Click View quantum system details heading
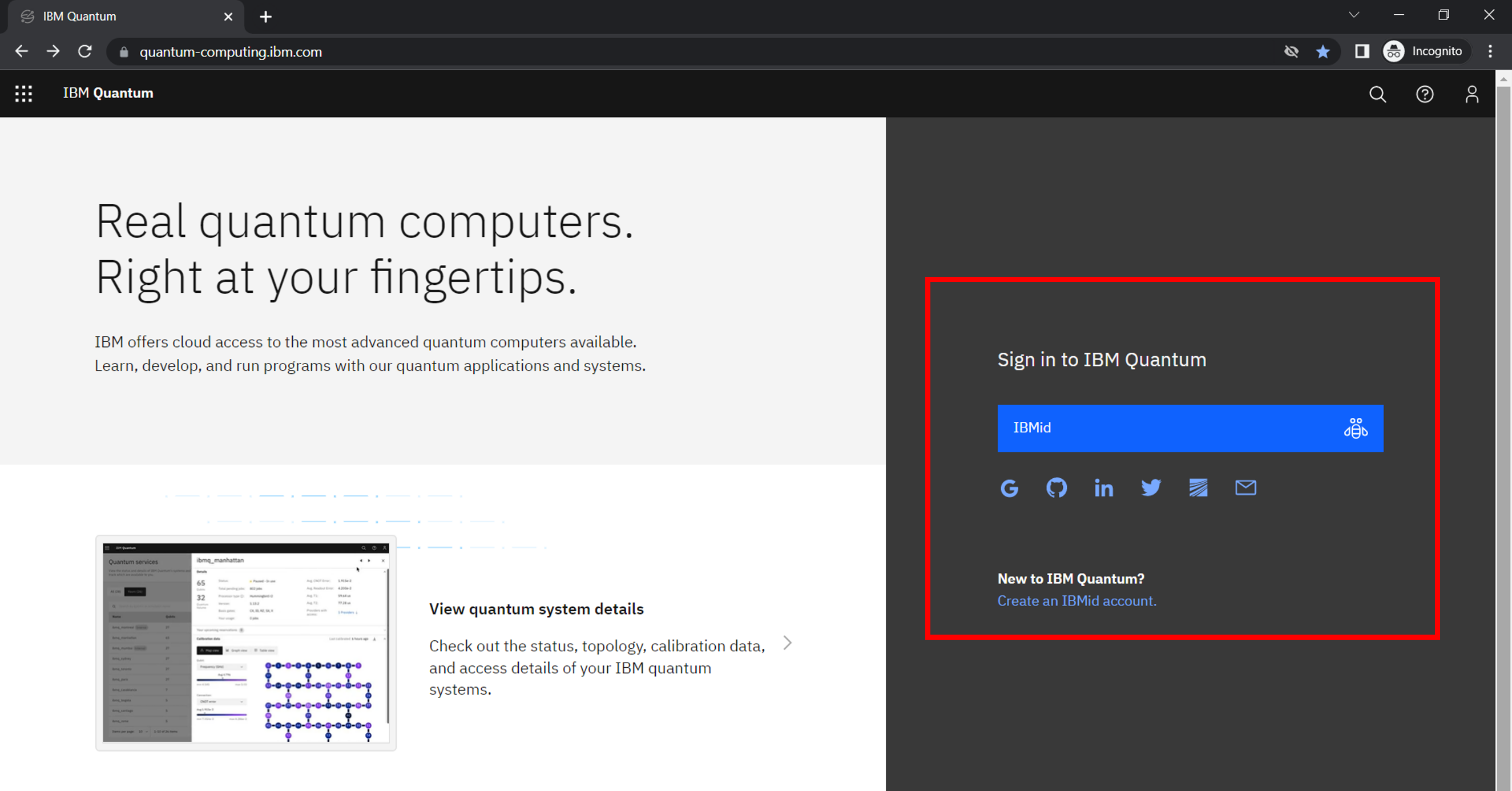The height and width of the screenshot is (791, 1512). 537,609
